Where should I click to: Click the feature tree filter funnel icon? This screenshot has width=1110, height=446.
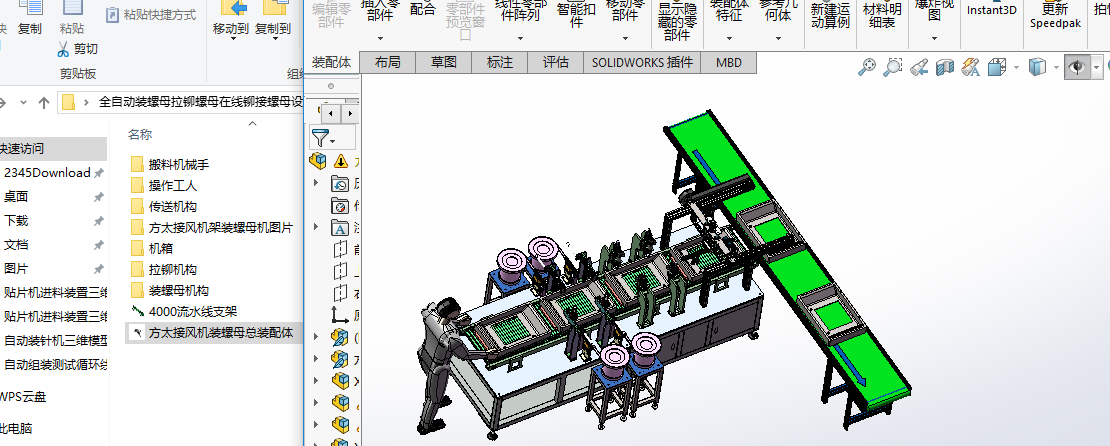point(320,138)
